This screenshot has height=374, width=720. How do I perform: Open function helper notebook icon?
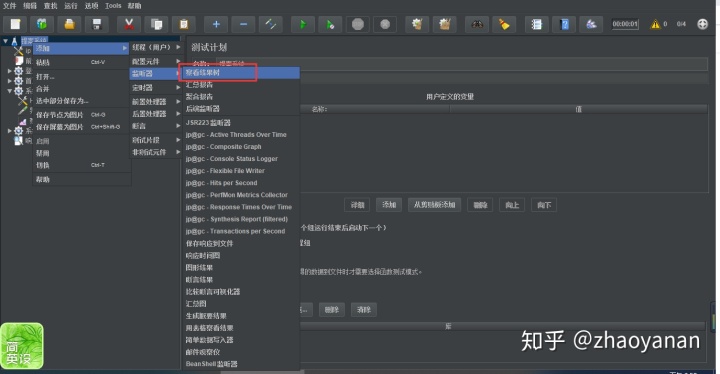coord(537,24)
